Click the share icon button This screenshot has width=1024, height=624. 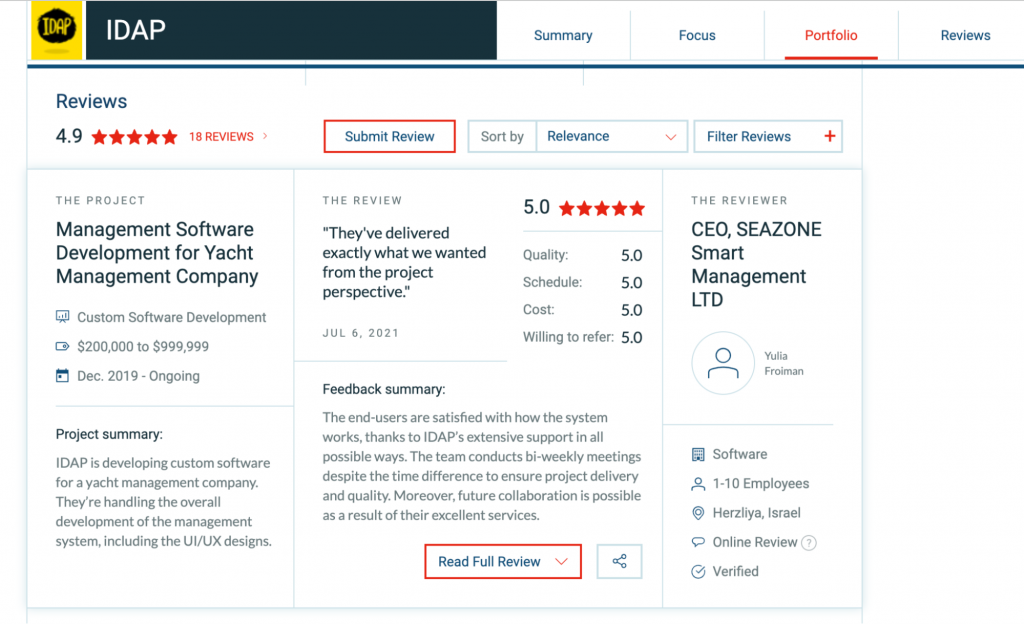pos(620,561)
